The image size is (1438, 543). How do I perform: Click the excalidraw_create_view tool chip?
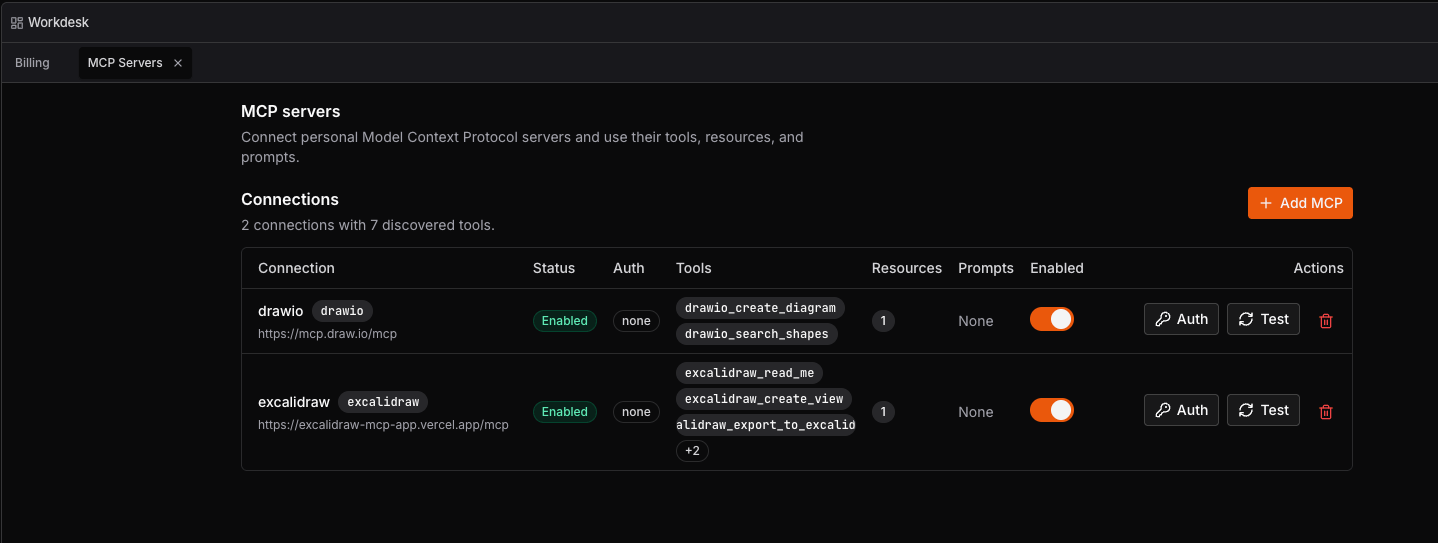click(764, 399)
